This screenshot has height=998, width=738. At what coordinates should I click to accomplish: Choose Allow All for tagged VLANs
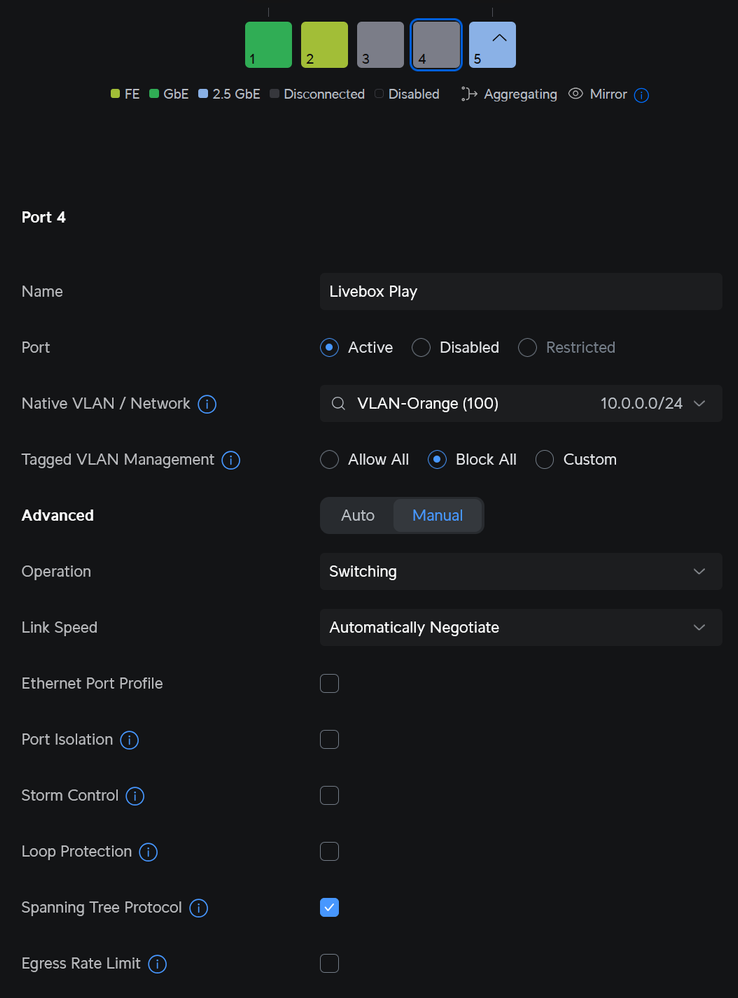[329, 460]
